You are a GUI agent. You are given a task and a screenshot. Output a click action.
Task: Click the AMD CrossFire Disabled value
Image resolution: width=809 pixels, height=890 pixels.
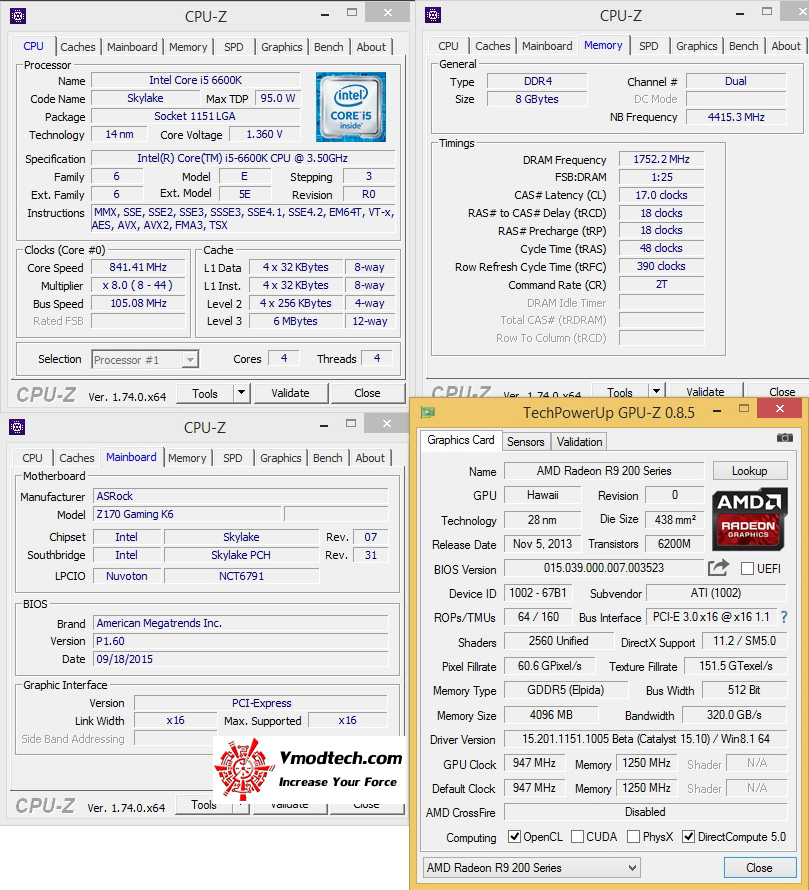(645, 812)
